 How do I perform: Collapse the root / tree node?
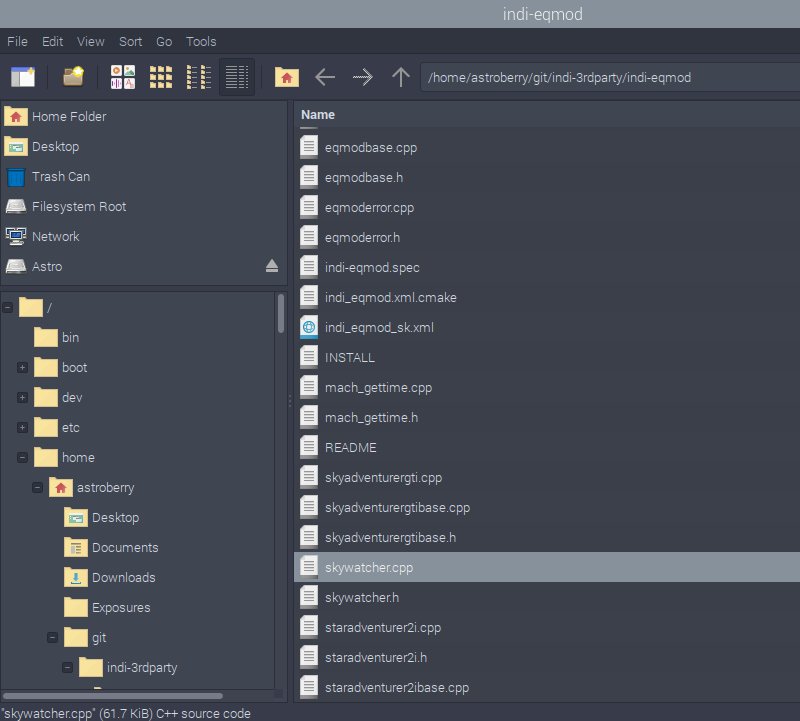click(x=8, y=308)
